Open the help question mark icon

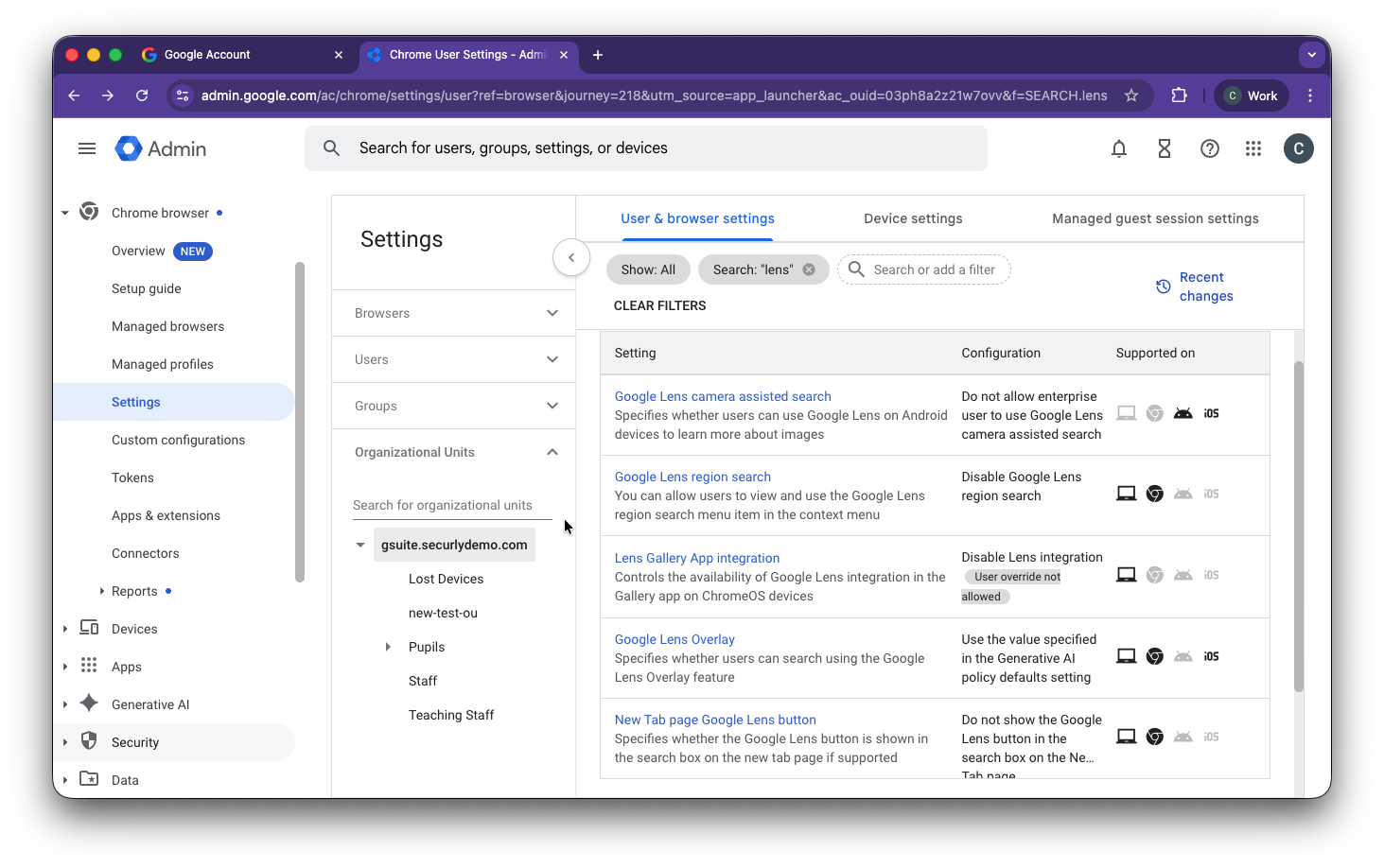[x=1210, y=148]
